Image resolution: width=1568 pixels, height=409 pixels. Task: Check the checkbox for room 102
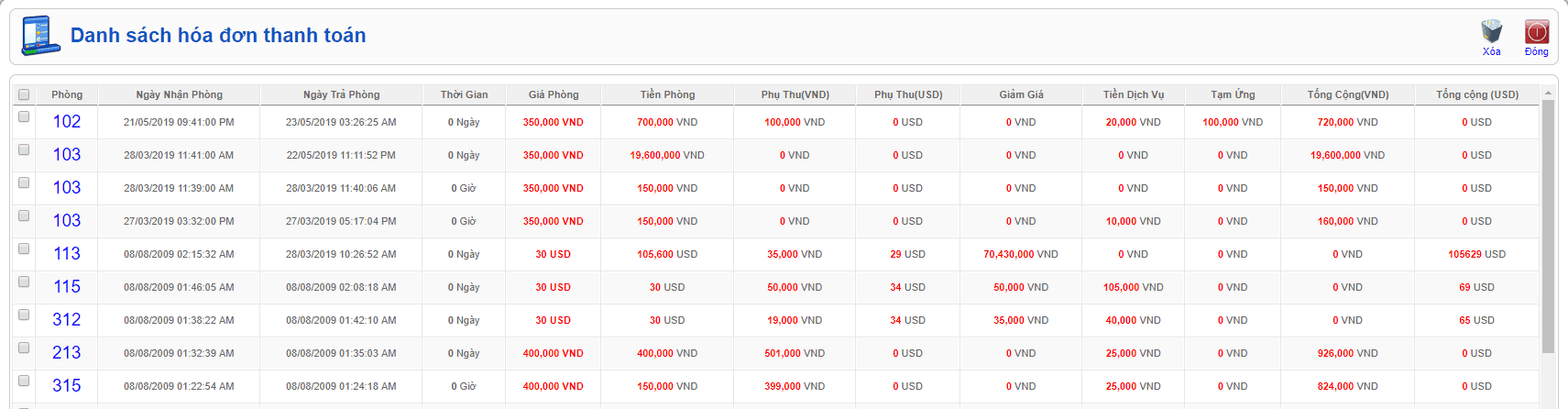click(x=24, y=117)
